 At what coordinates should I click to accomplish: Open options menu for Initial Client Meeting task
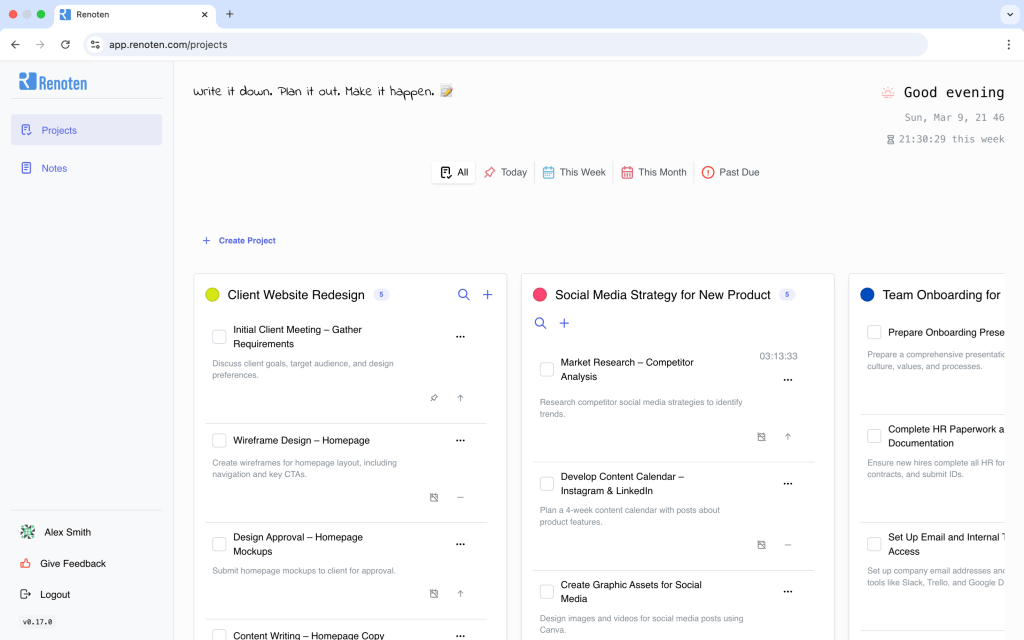[460, 337]
